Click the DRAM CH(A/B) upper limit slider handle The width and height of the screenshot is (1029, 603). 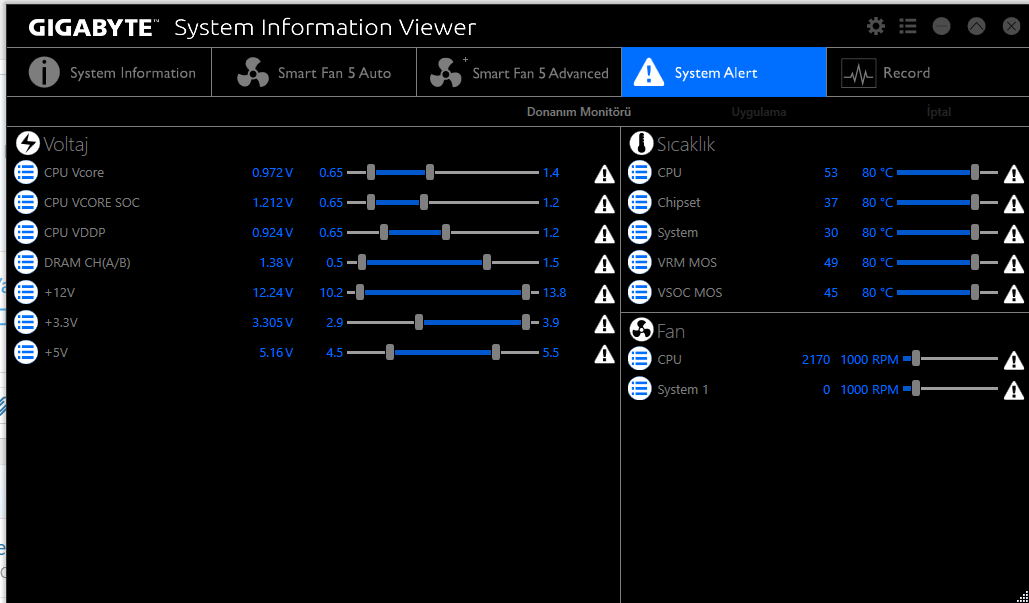487,262
